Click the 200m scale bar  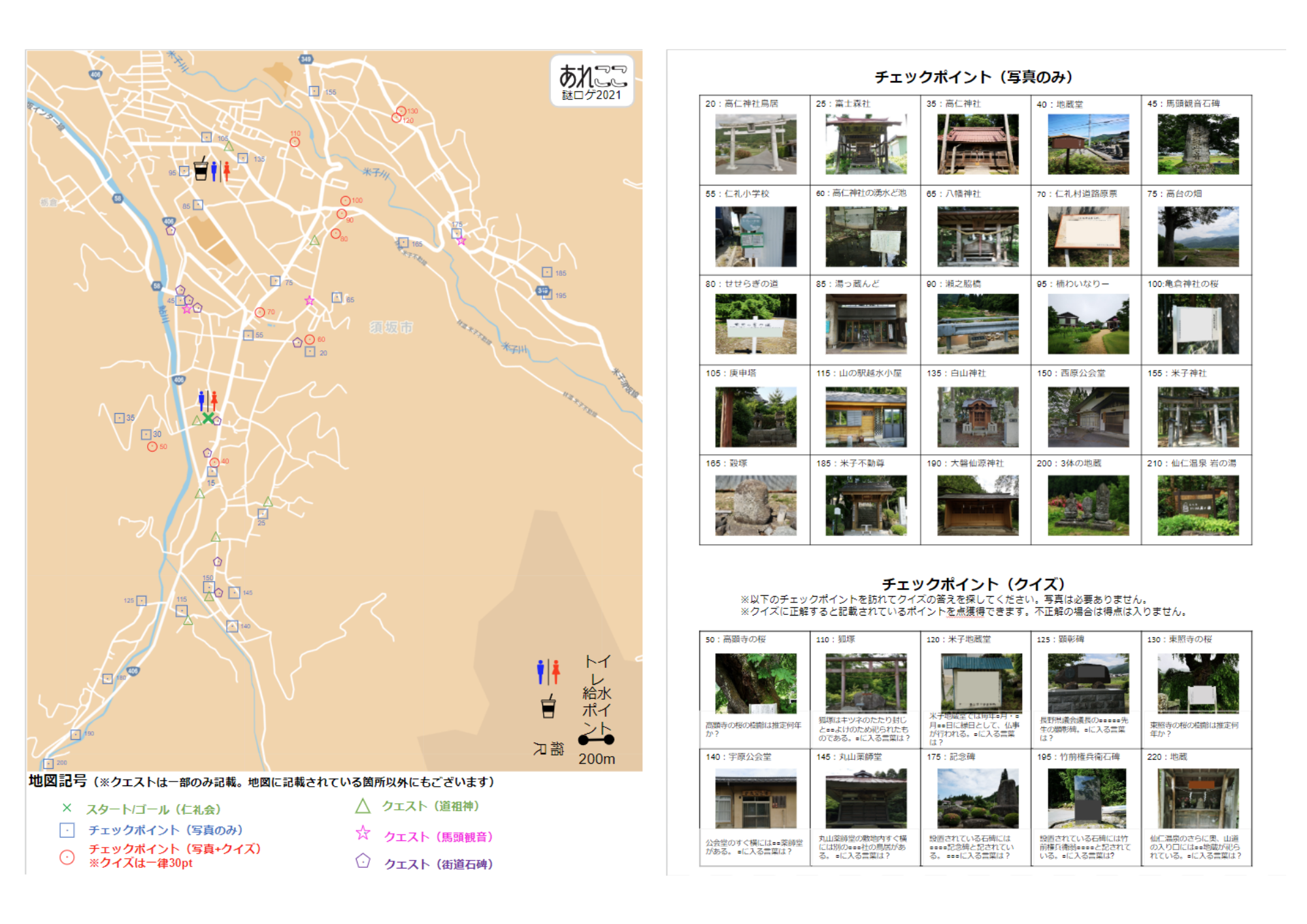(x=596, y=740)
